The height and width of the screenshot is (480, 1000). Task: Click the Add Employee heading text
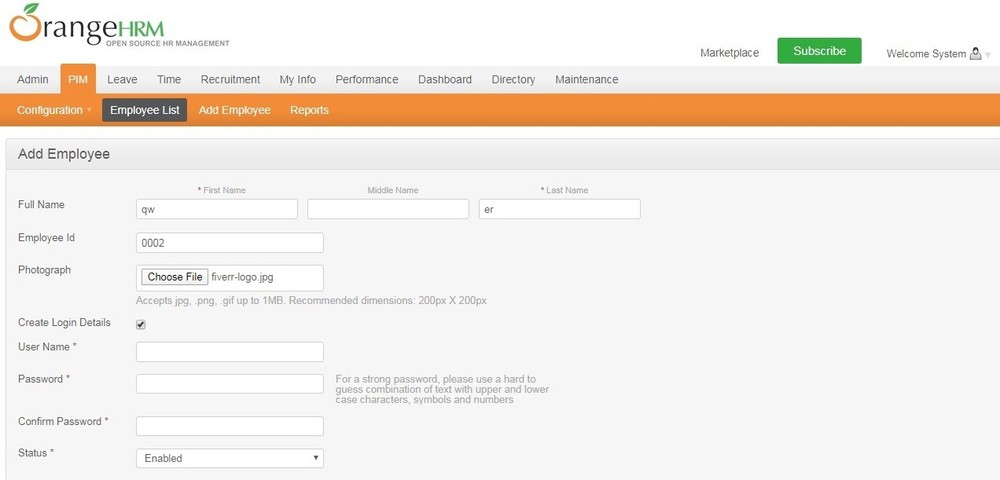64,154
